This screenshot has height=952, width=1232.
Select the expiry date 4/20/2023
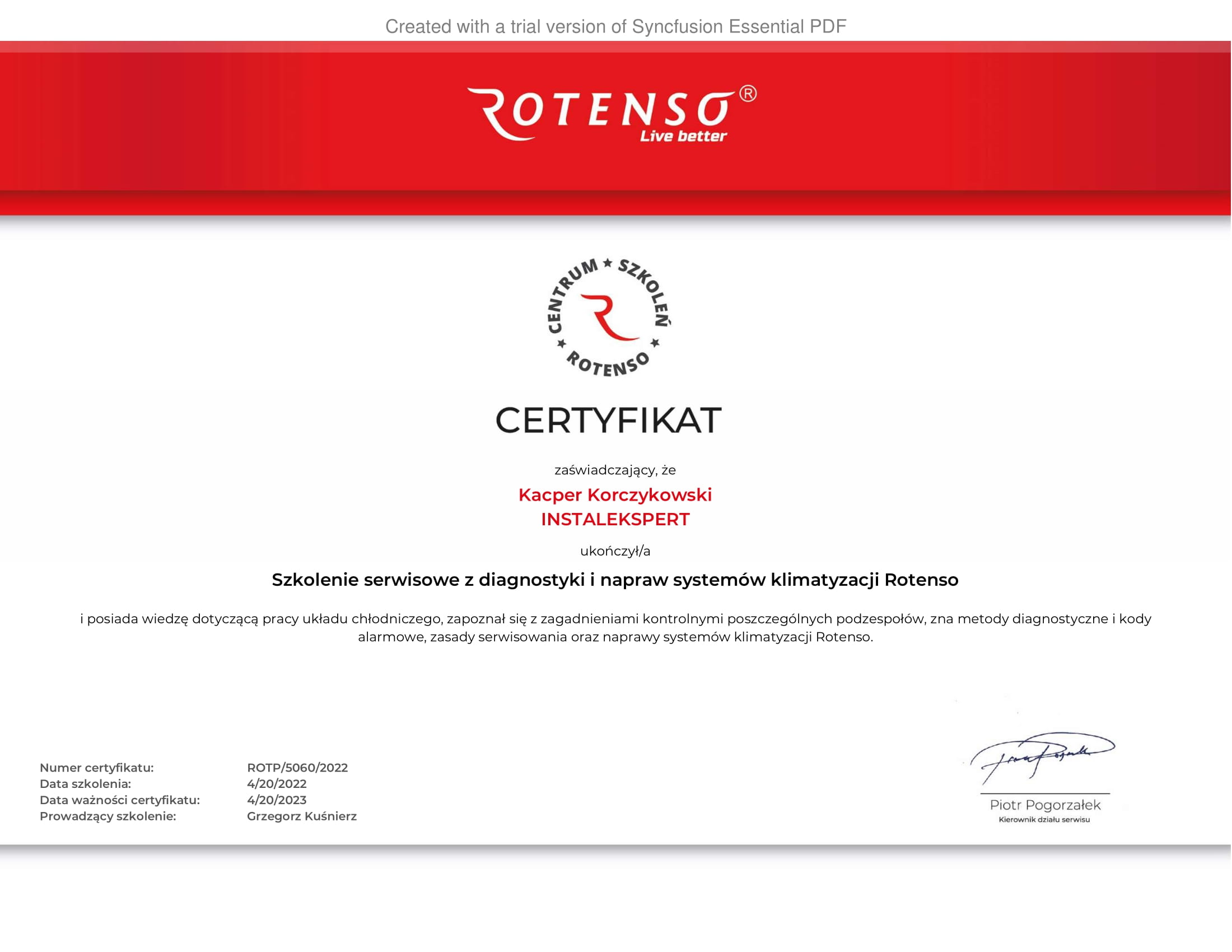pyautogui.click(x=277, y=800)
